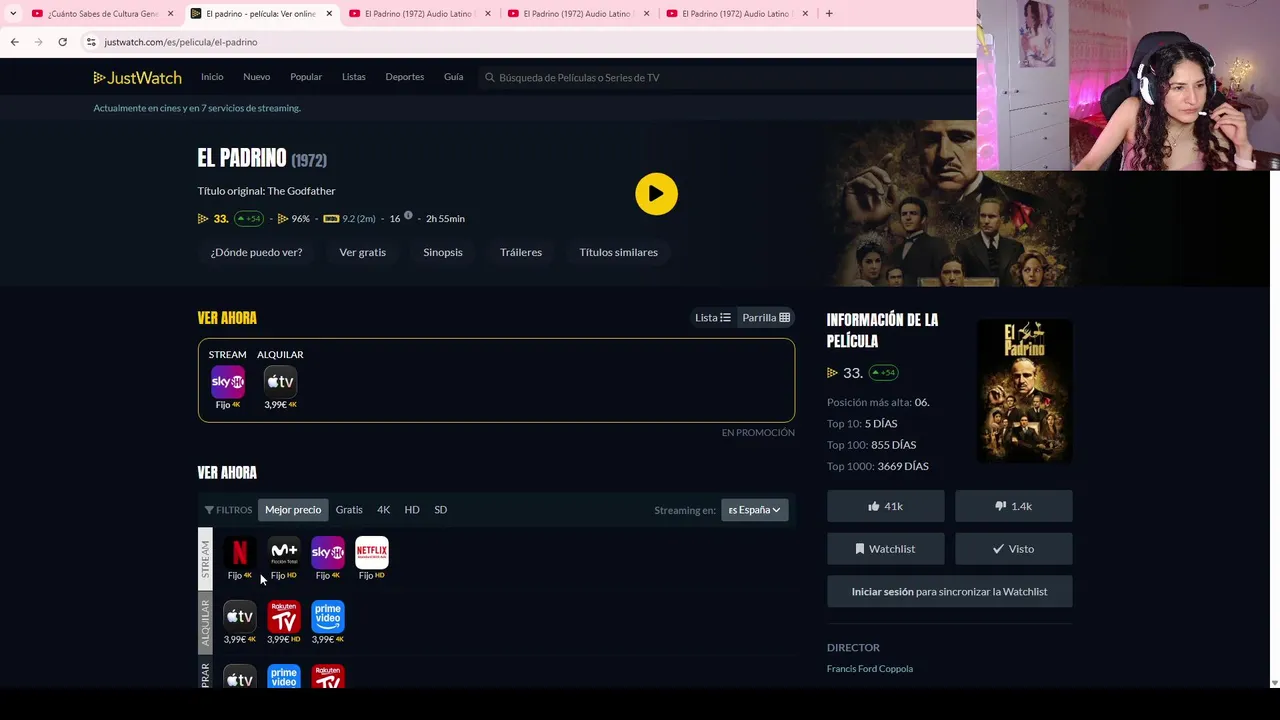Jump to Ver gratis section
The width and height of the screenshot is (1280, 720).
click(x=363, y=252)
